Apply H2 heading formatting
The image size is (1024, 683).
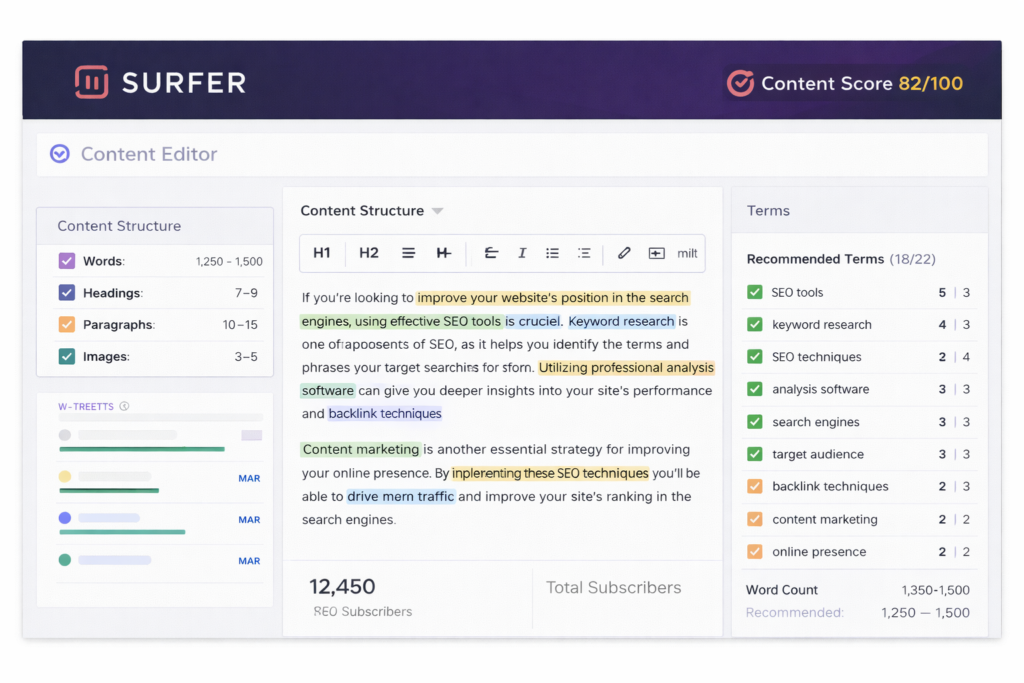pos(368,253)
